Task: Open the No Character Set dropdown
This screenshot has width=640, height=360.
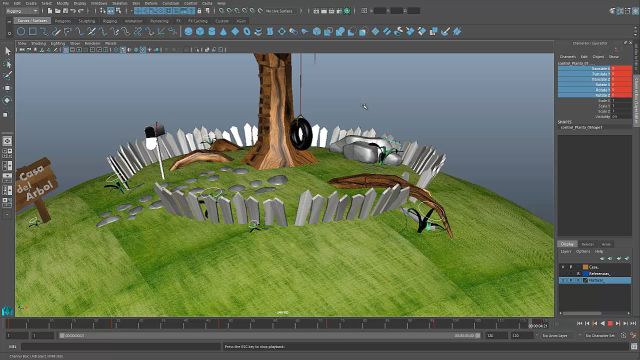Action: click(x=600, y=336)
